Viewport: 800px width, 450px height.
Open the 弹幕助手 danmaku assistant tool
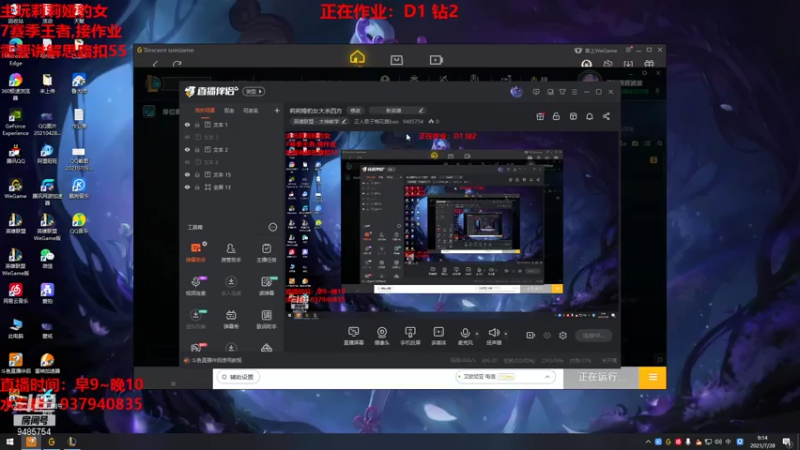(x=196, y=253)
